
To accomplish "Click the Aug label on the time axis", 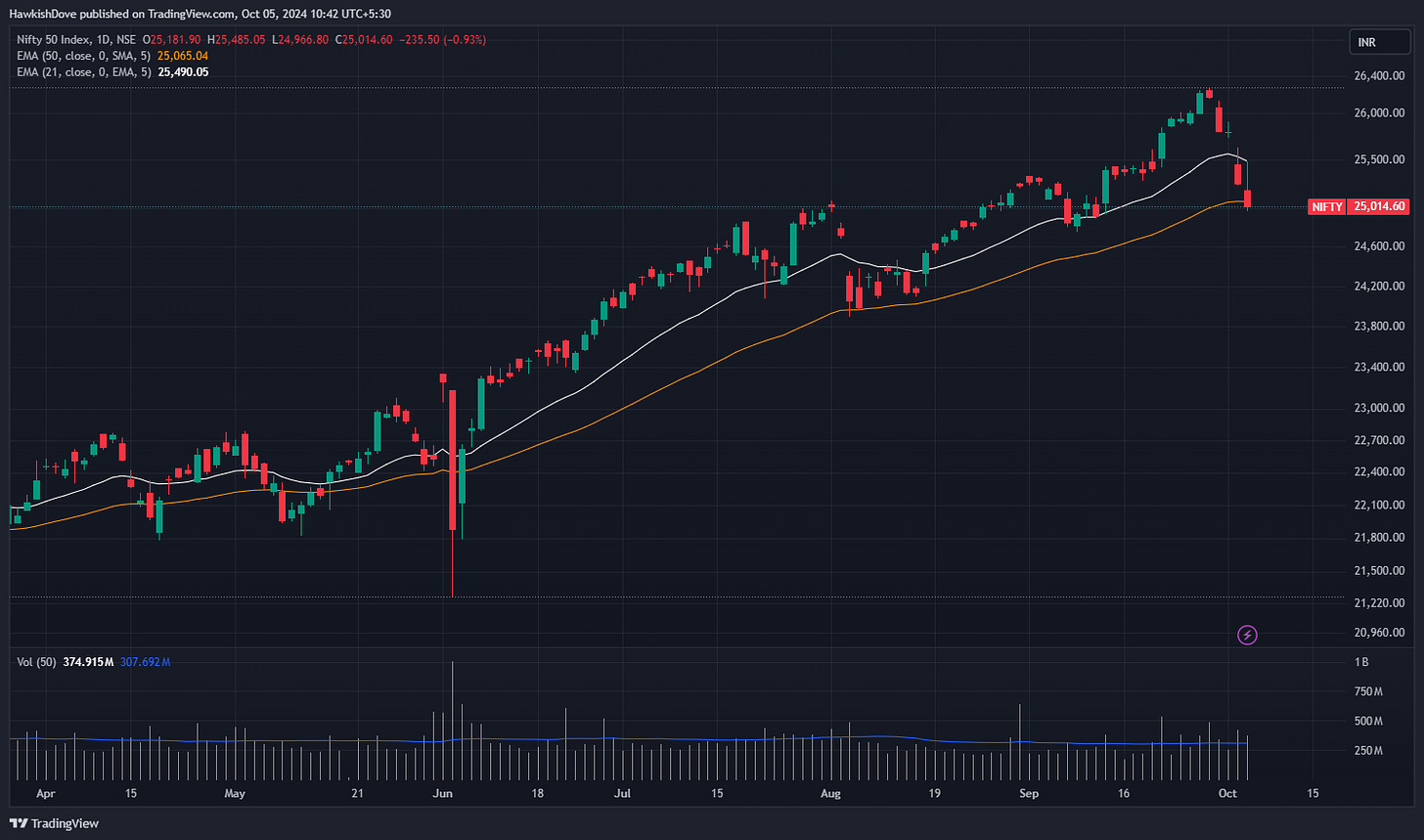I will pyautogui.click(x=831, y=793).
